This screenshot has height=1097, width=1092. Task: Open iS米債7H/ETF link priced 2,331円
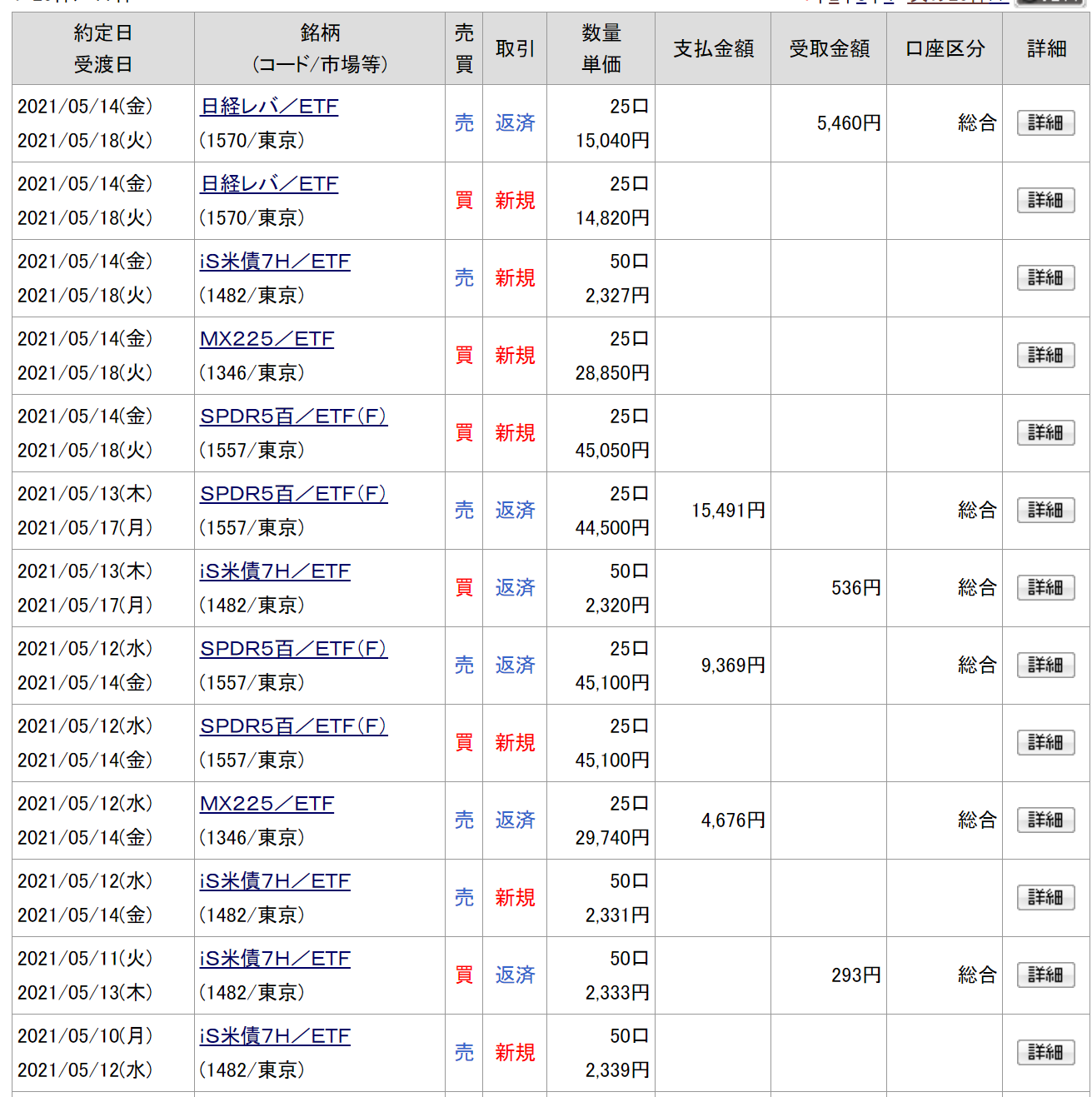(275, 881)
